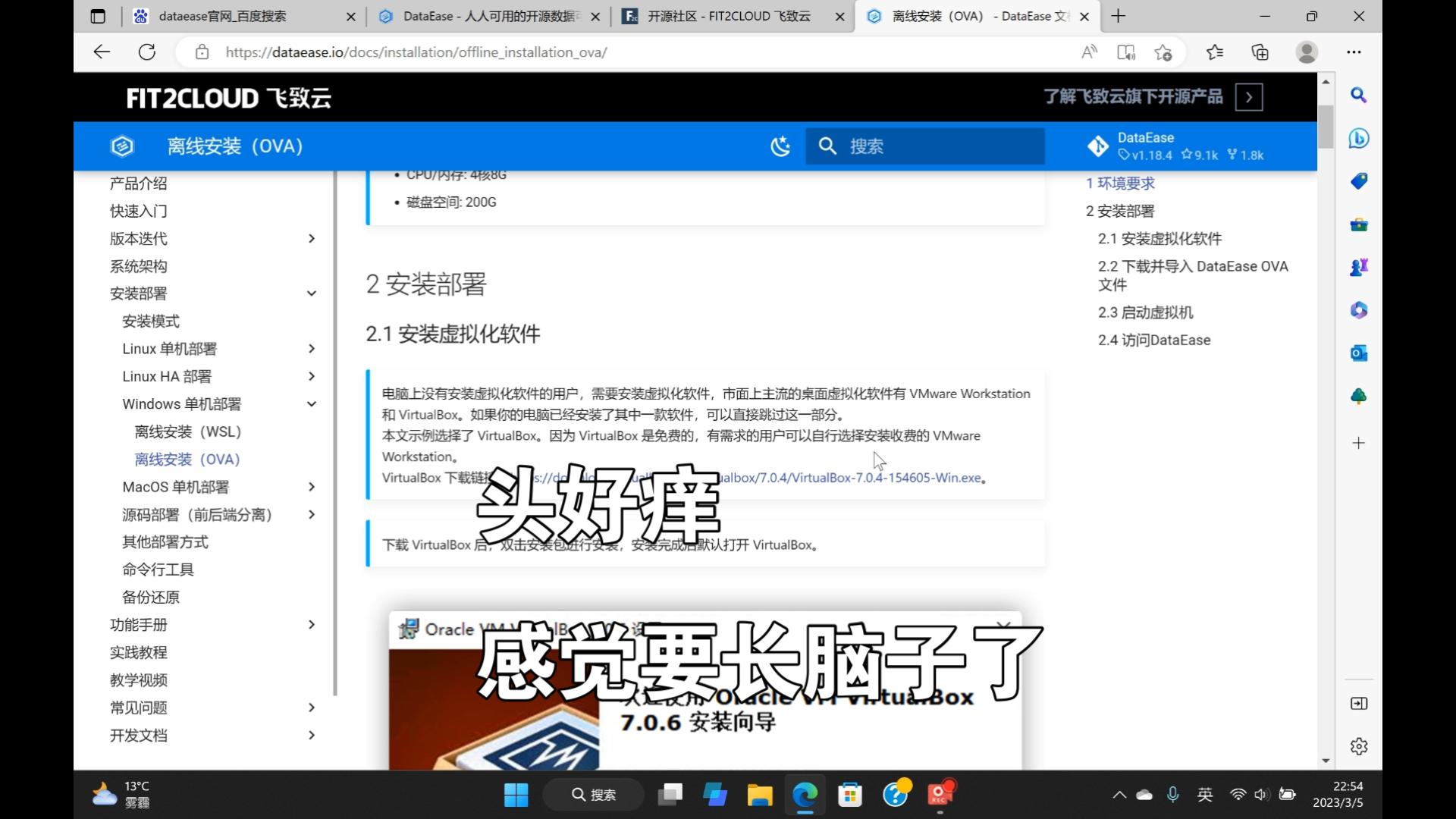Open Microsoft 365 sidebar icon

1359,310
